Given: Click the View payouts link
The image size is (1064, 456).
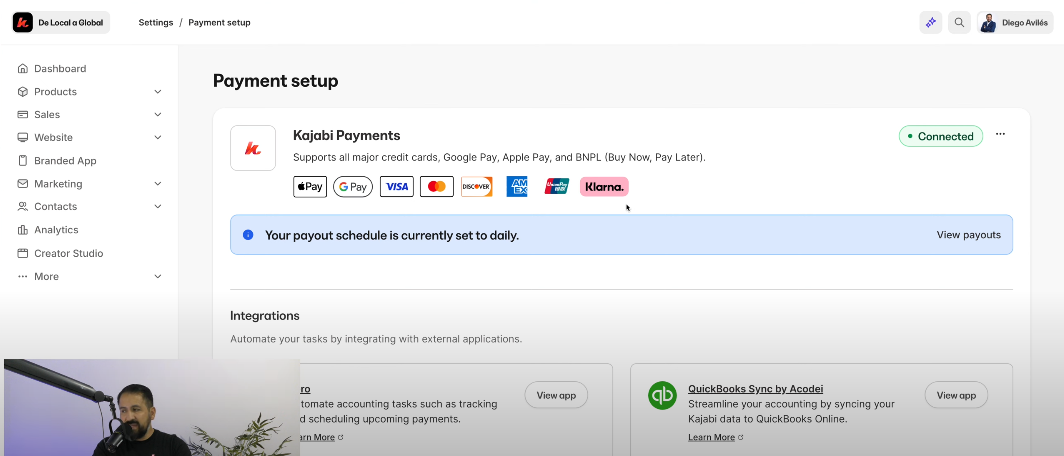Looking at the screenshot, I should click(968, 235).
